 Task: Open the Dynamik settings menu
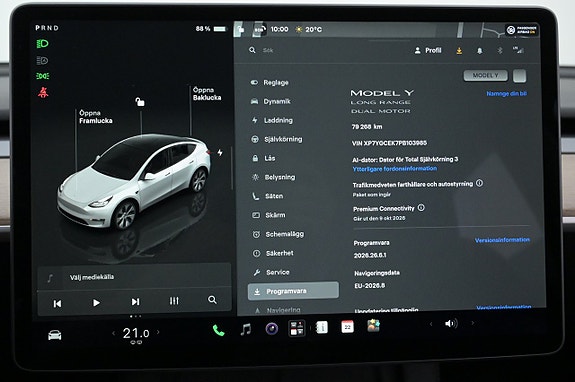point(271,101)
